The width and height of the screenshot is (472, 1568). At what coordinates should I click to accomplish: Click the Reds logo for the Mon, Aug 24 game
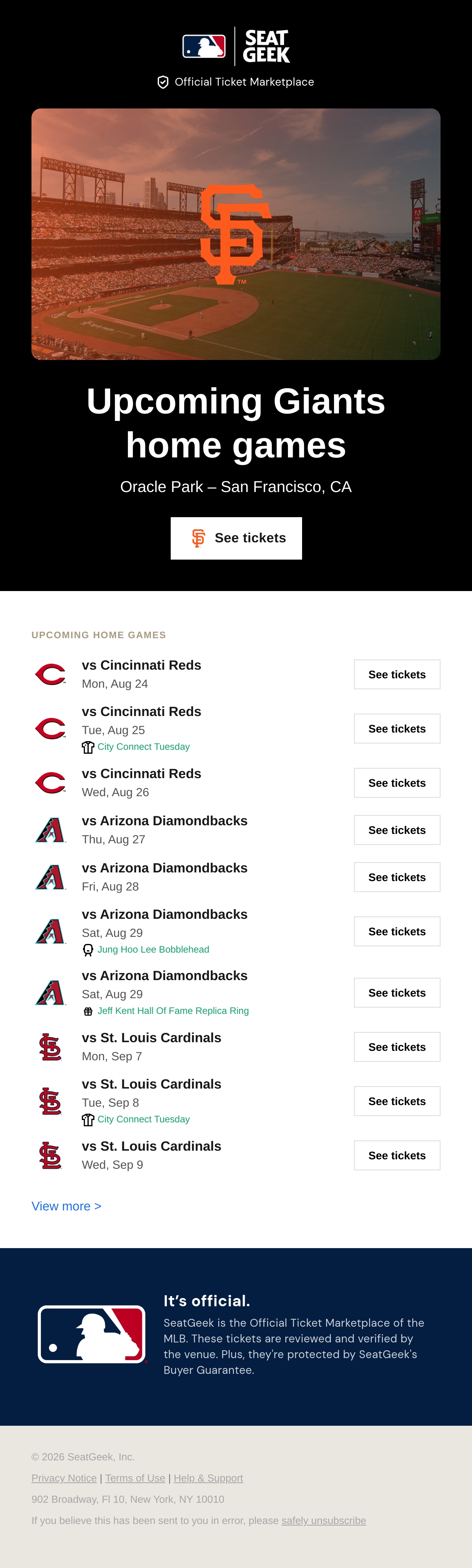tap(51, 674)
